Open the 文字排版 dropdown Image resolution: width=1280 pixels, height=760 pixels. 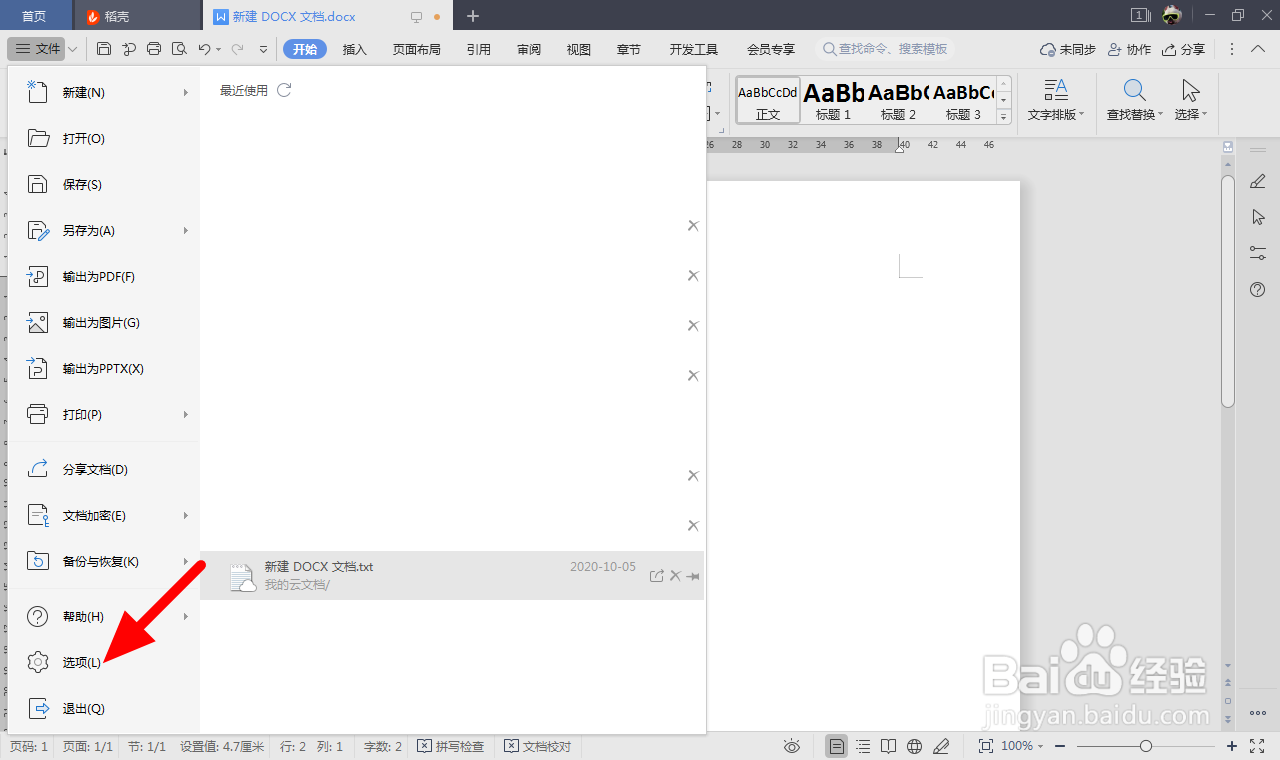point(1056,100)
